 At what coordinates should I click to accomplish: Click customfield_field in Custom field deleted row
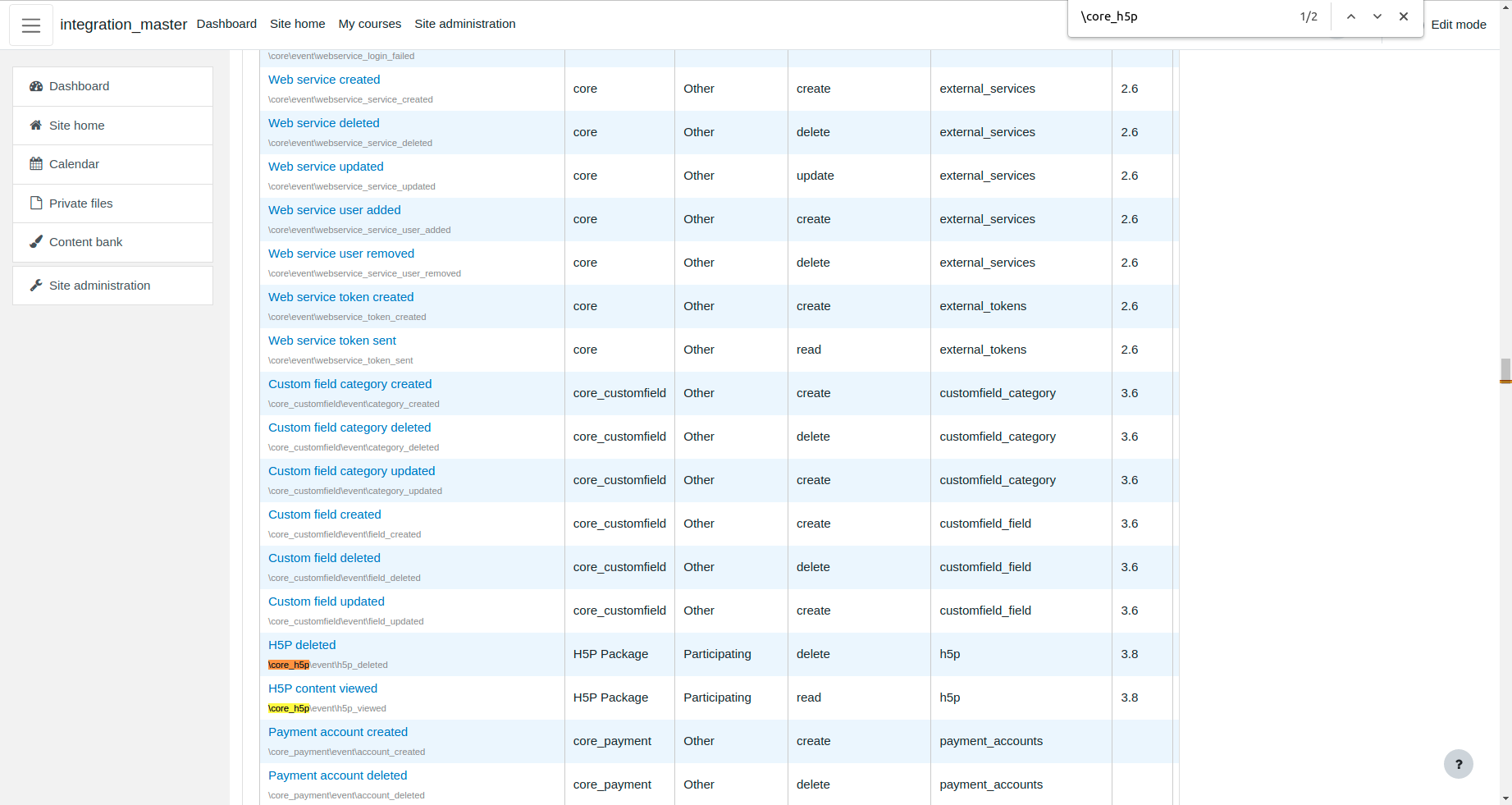(986, 567)
